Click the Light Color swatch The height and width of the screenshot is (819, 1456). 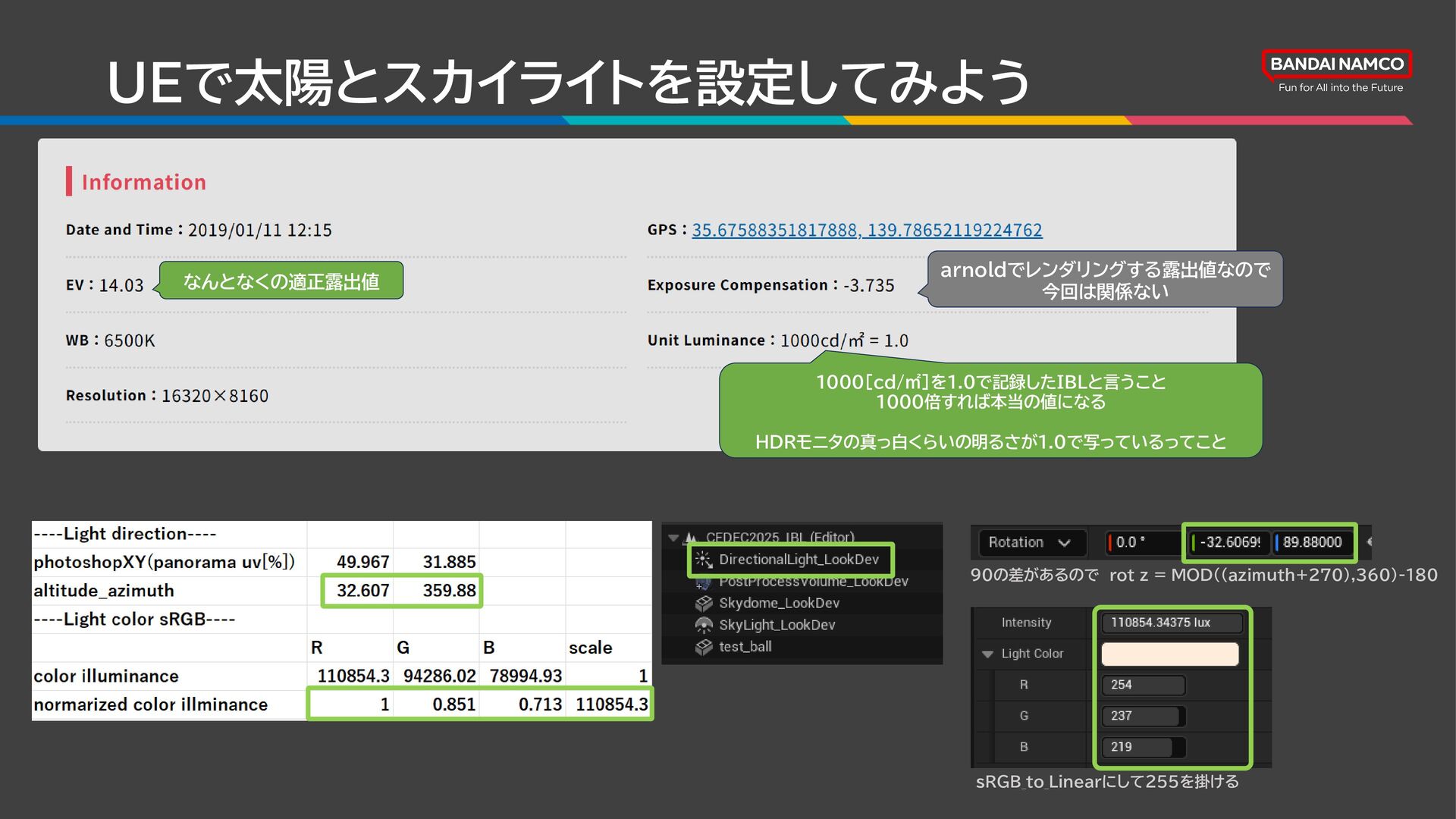pyautogui.click(x=1169, y=654)
